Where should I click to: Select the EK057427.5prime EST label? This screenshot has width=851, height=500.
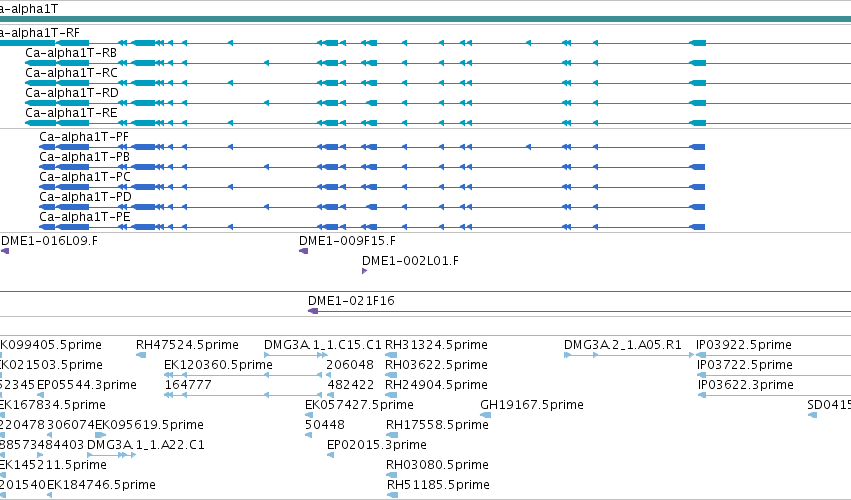pos(359,405)
